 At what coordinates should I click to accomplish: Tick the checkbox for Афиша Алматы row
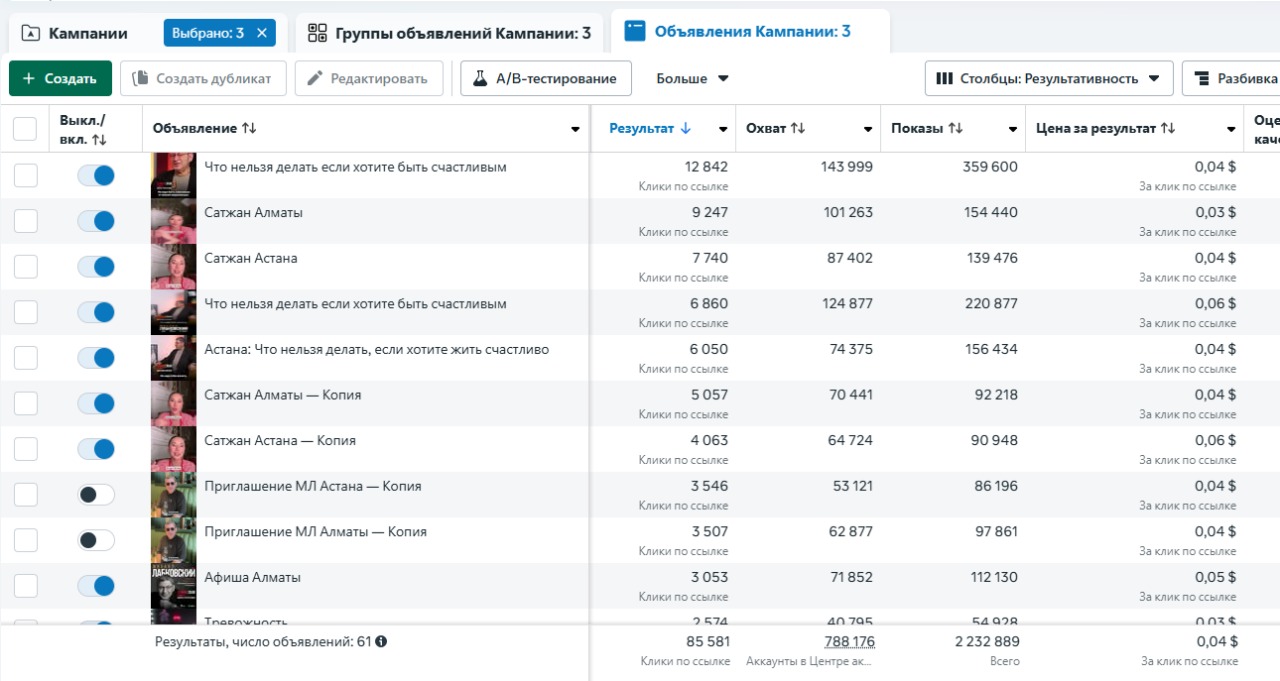point(26,586)
